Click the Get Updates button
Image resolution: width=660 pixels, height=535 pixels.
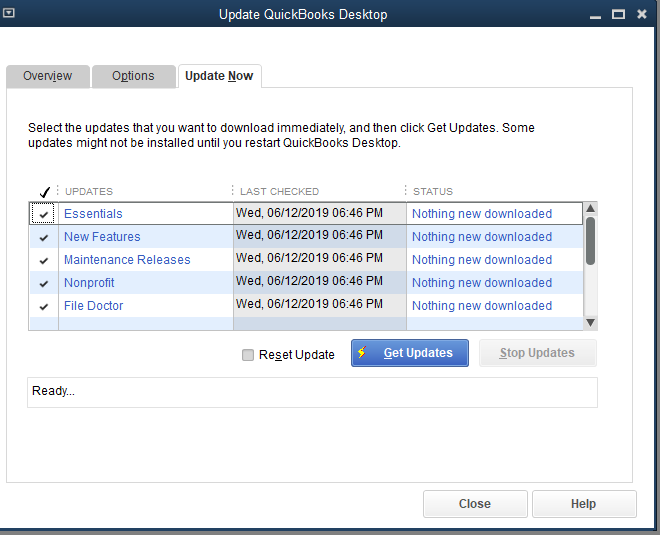410,353
